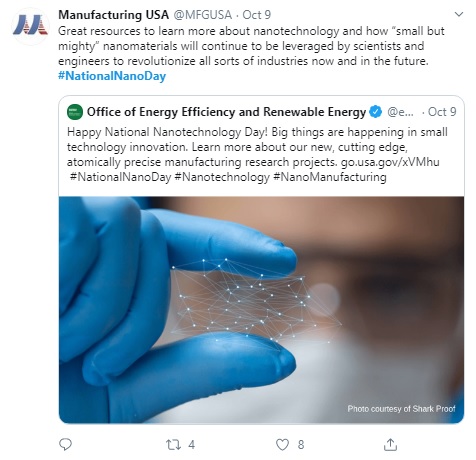Click the #NanoManufacturing hashtag
This screenshot has width=476, height=460.
coord(330,177)
